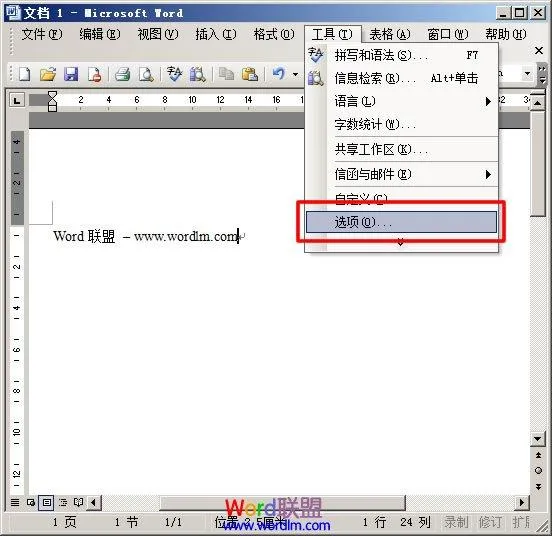Click the Select Browse Object button

pos(538,471)
